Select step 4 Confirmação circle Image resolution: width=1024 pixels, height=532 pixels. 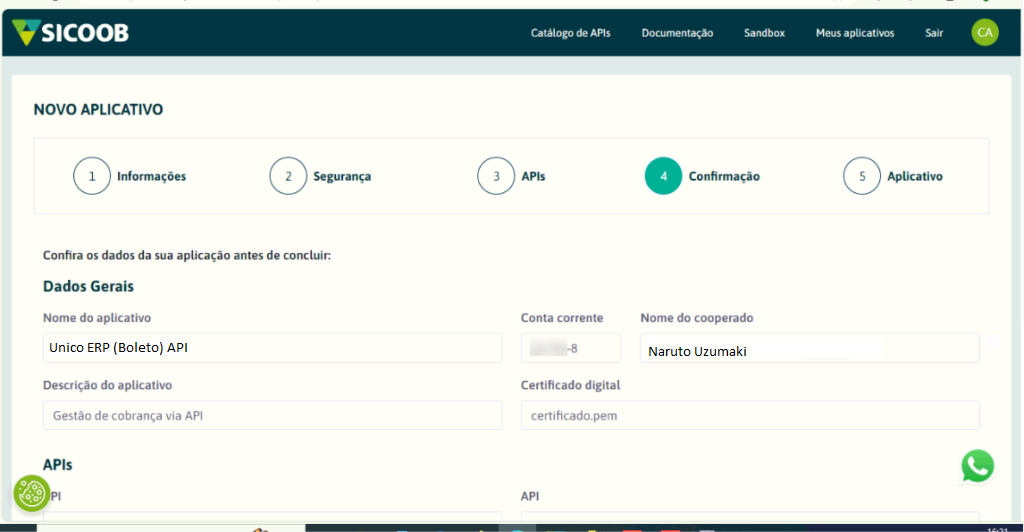pos(664,176)
